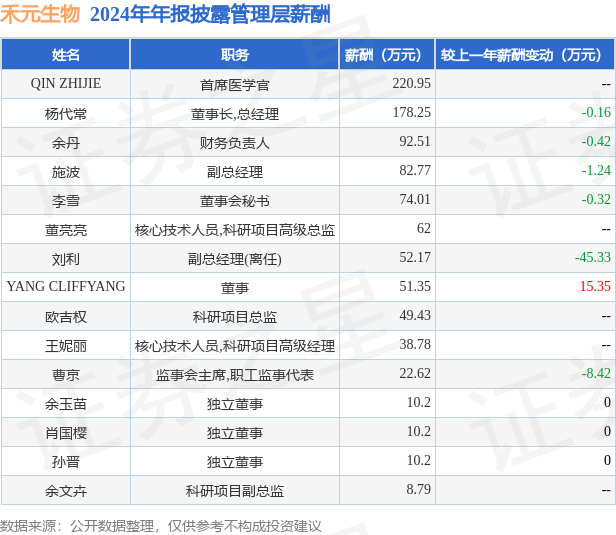Select the 财务负责人 position cell
Screen dimensions: 616x535
tap(235, 143)
